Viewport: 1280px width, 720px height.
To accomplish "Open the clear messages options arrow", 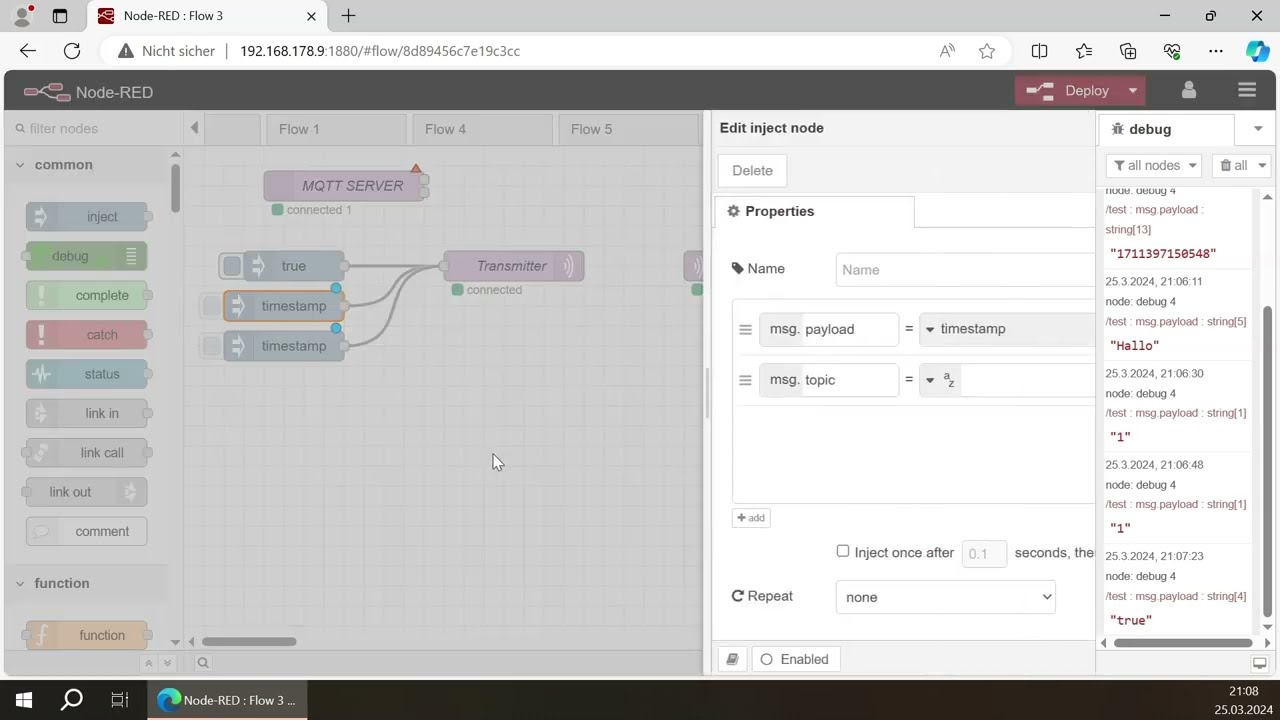I will pos(1262,166).
